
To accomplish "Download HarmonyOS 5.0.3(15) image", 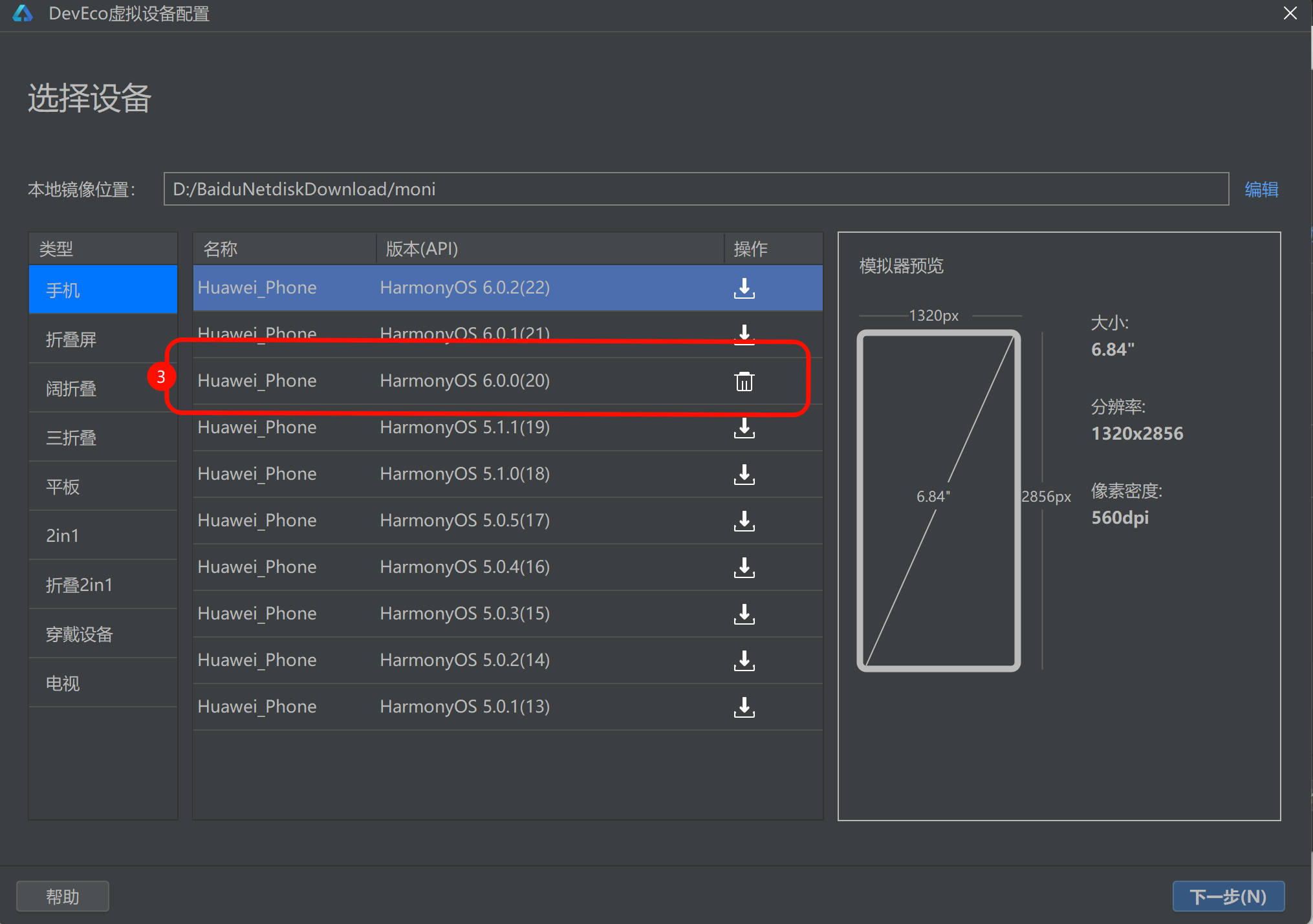I will 744,614.
